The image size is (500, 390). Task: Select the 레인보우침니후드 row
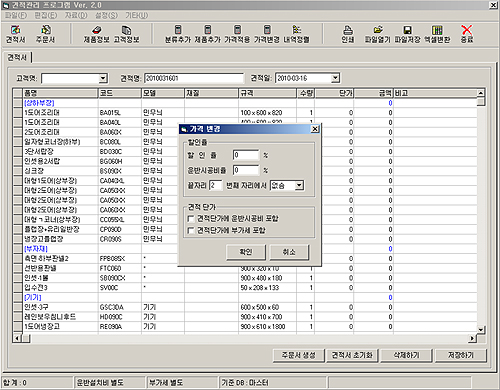[245, 317]
